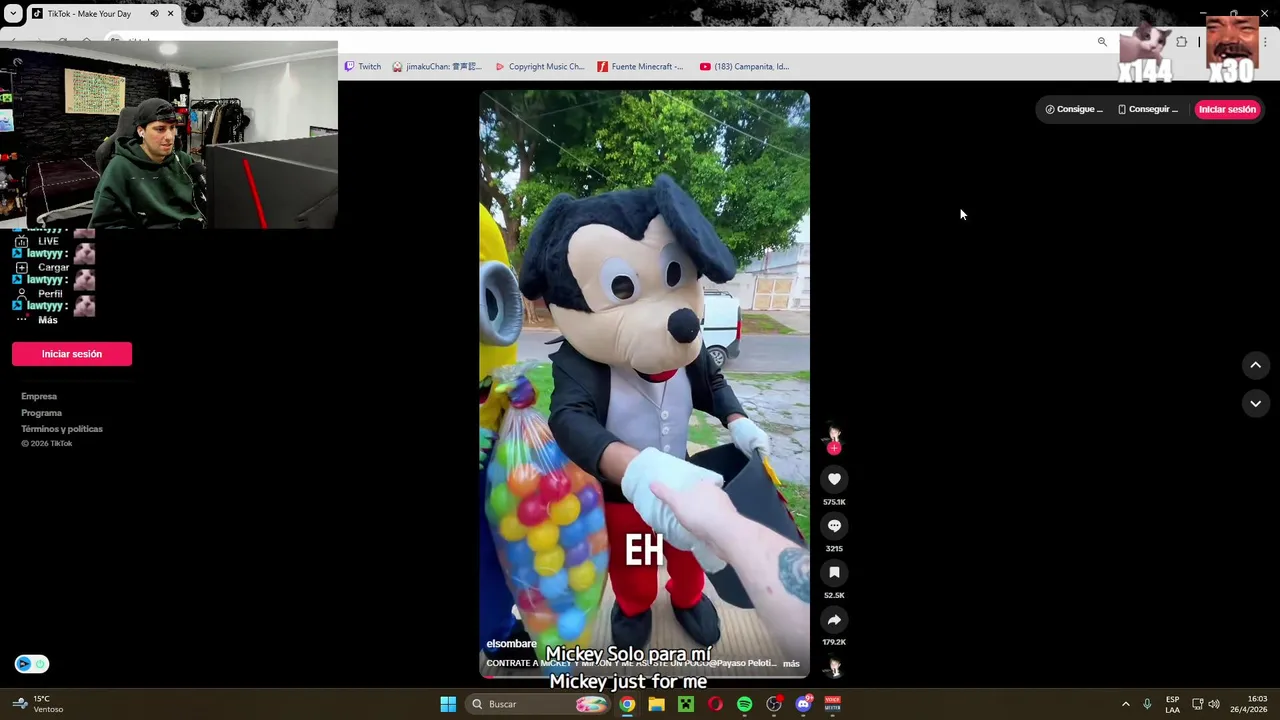Open Voicemeeter from the taskbar
1280x720 pixels.
[x=833, y=704]
